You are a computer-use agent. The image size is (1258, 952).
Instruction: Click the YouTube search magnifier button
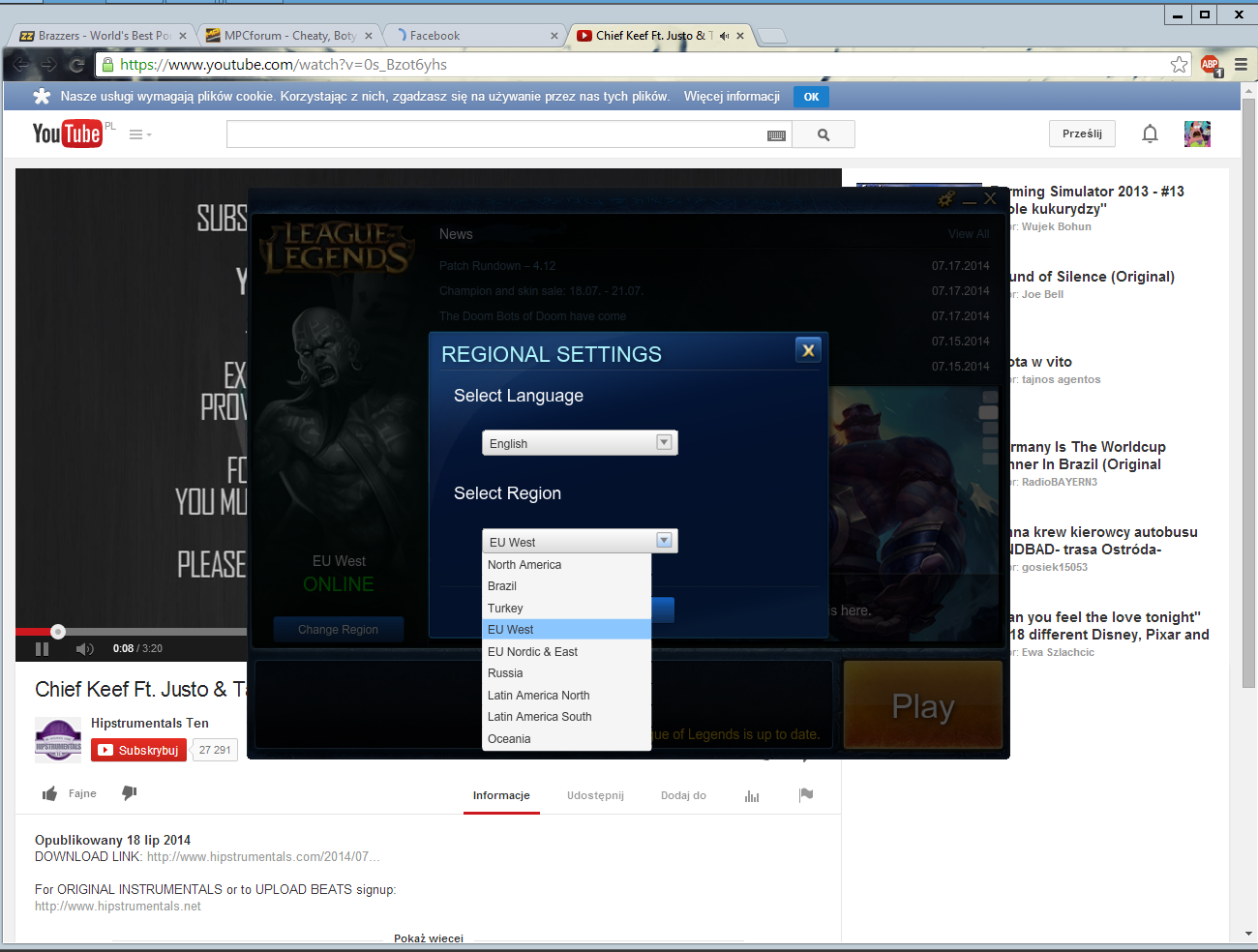pos(824,134)
